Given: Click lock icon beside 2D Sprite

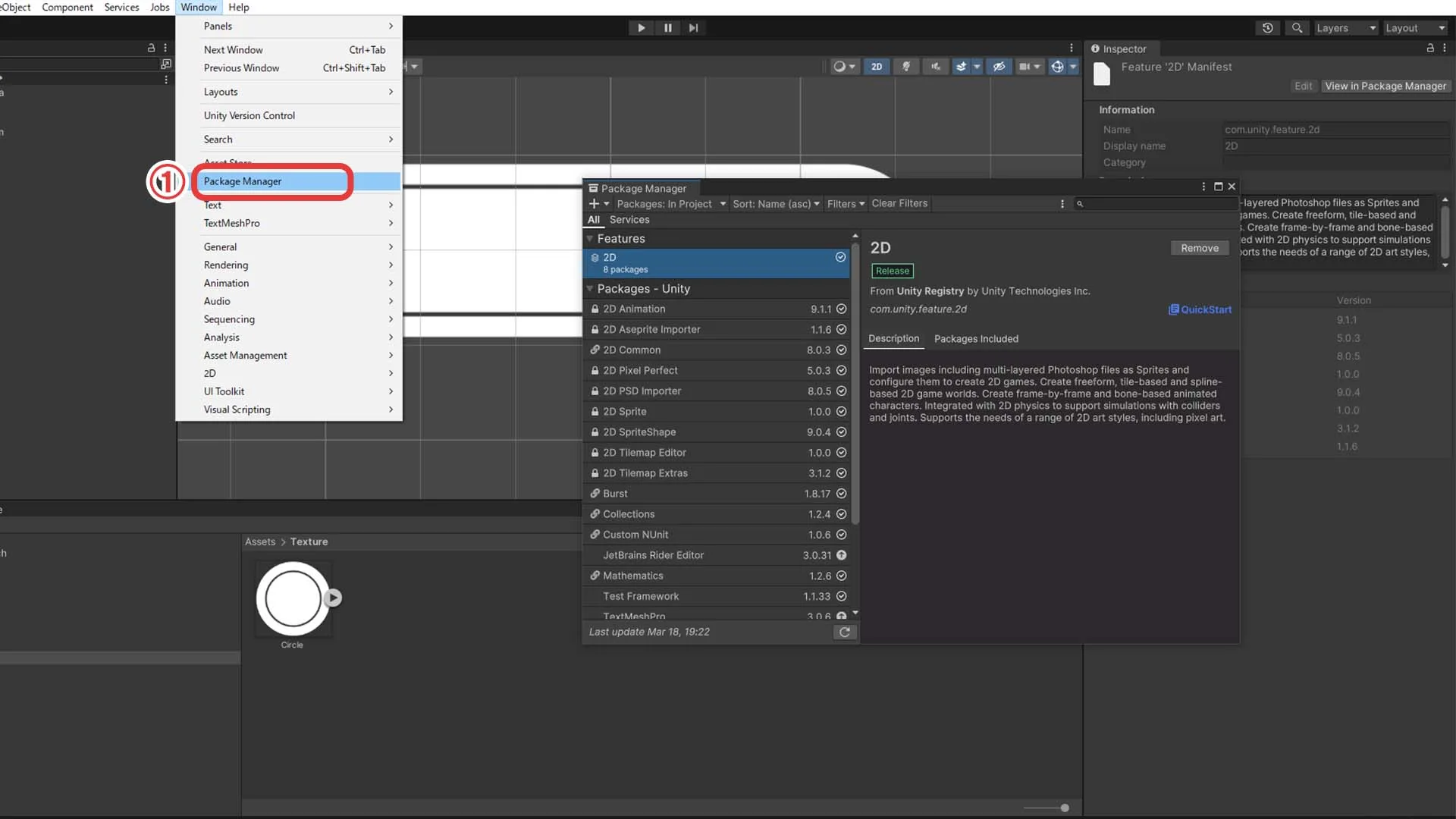Looking at the screenshot, I should click(x=595, y=411).
